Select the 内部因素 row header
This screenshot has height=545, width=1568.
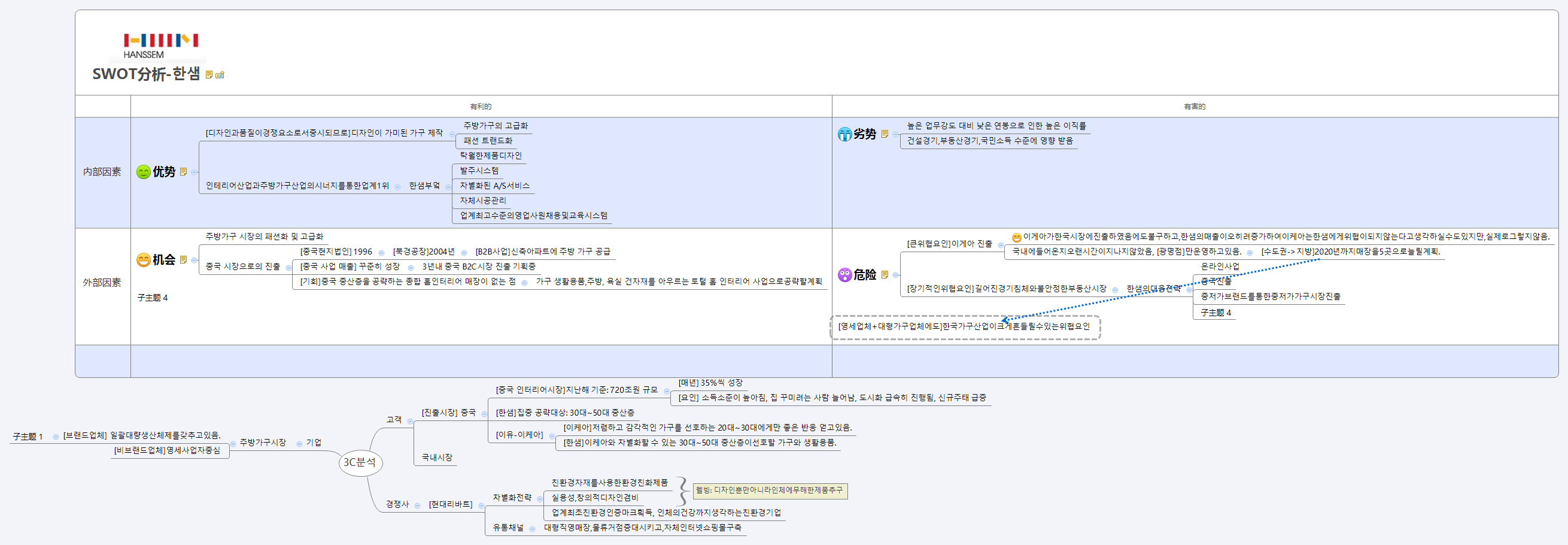tap(102, 172)
